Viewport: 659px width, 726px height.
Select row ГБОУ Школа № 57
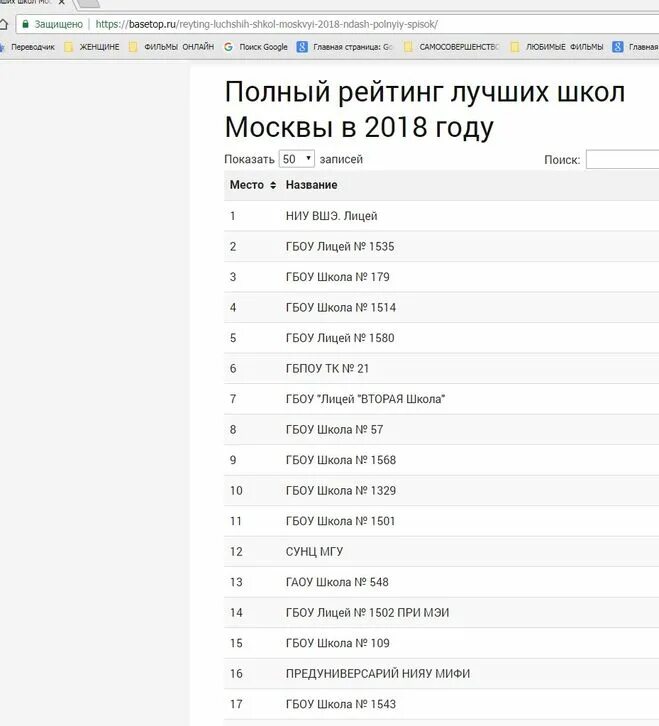[441, 430]
